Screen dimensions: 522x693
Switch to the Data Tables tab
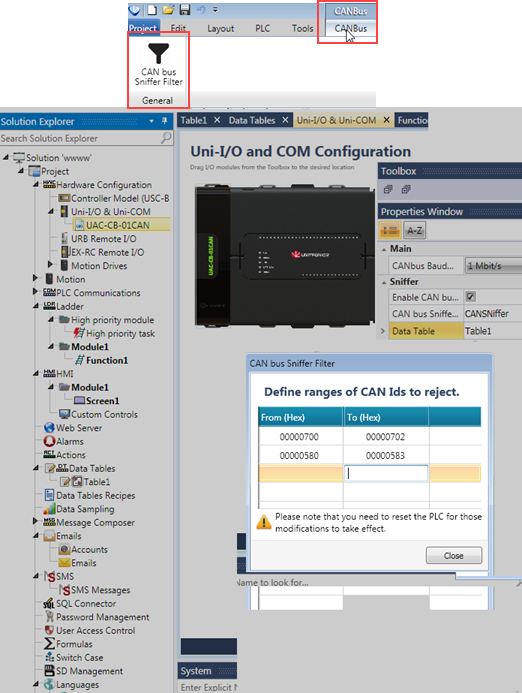[252, 120]
